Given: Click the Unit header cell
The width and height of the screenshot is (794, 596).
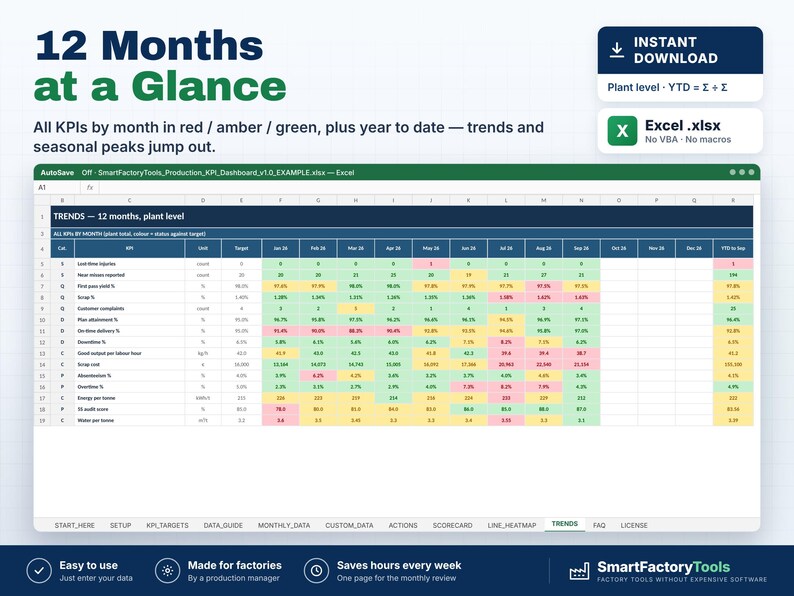Looking at the screenshot, I should 203,248.
